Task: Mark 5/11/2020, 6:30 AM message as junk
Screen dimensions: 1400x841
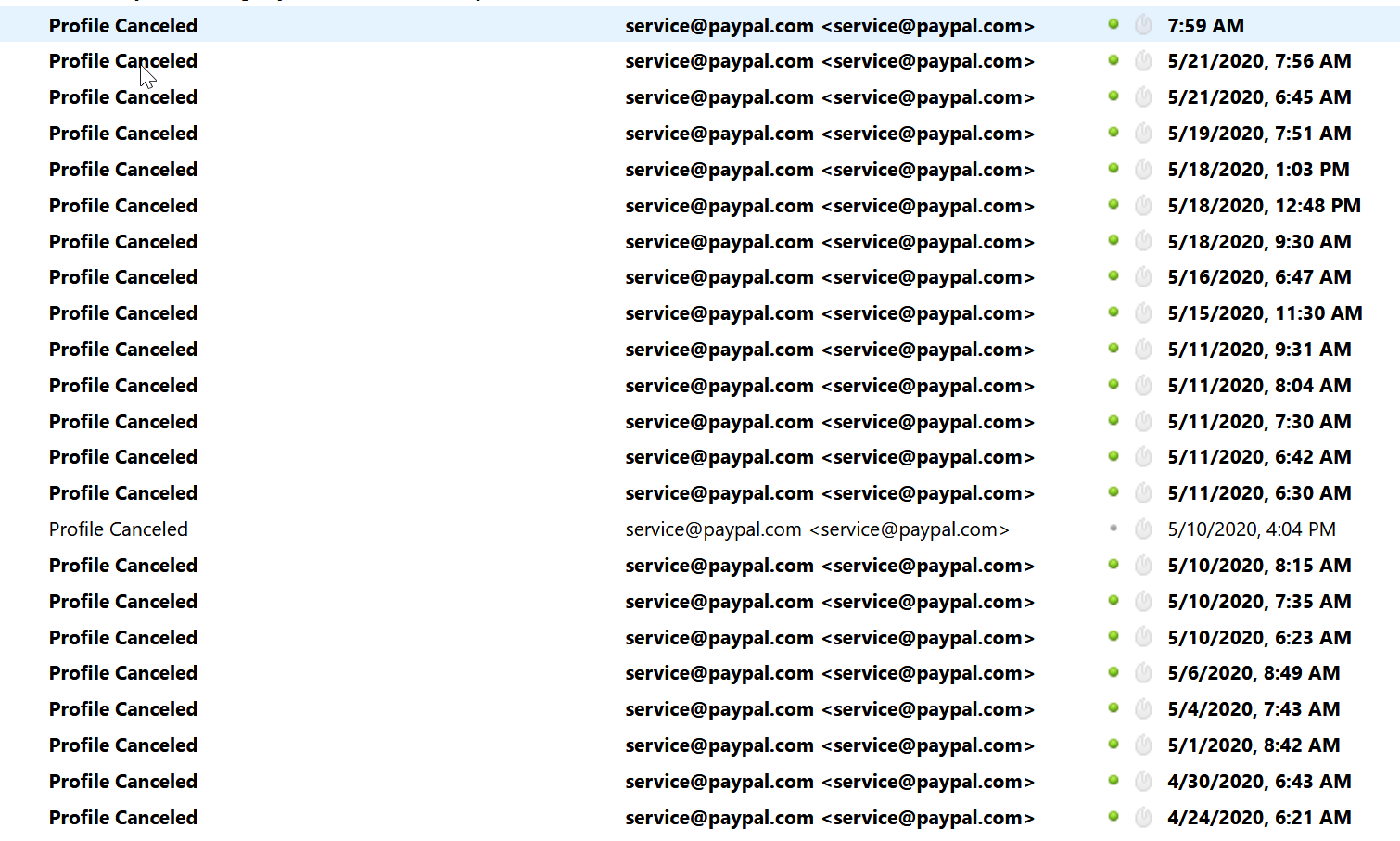Action: [1143, 492]
